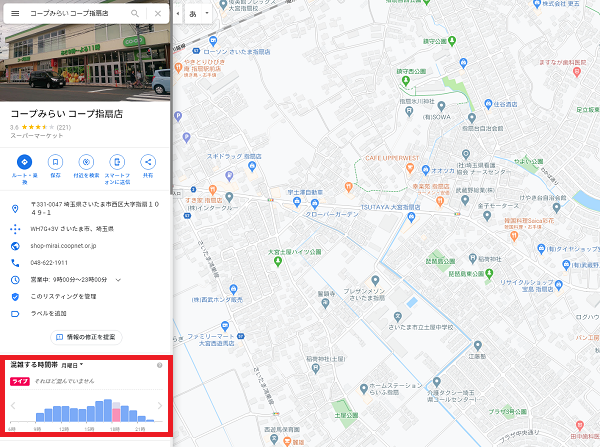Clear the search with the X icon
Viewport: 601px width, 447px height.
(158, 13)
